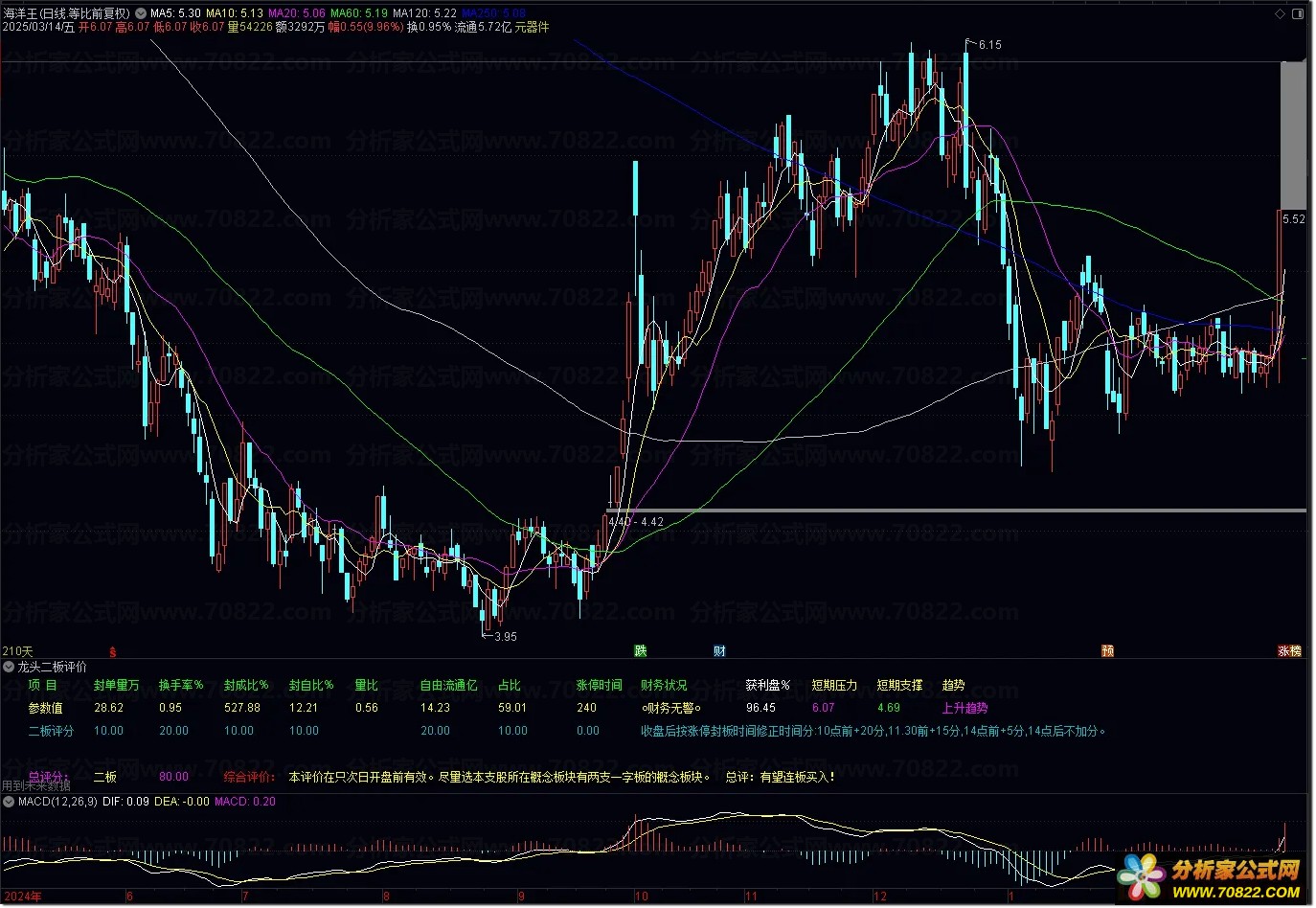Click the 趋势 column header
This screenshot has height=908, width=1316.
click(953, 686)
